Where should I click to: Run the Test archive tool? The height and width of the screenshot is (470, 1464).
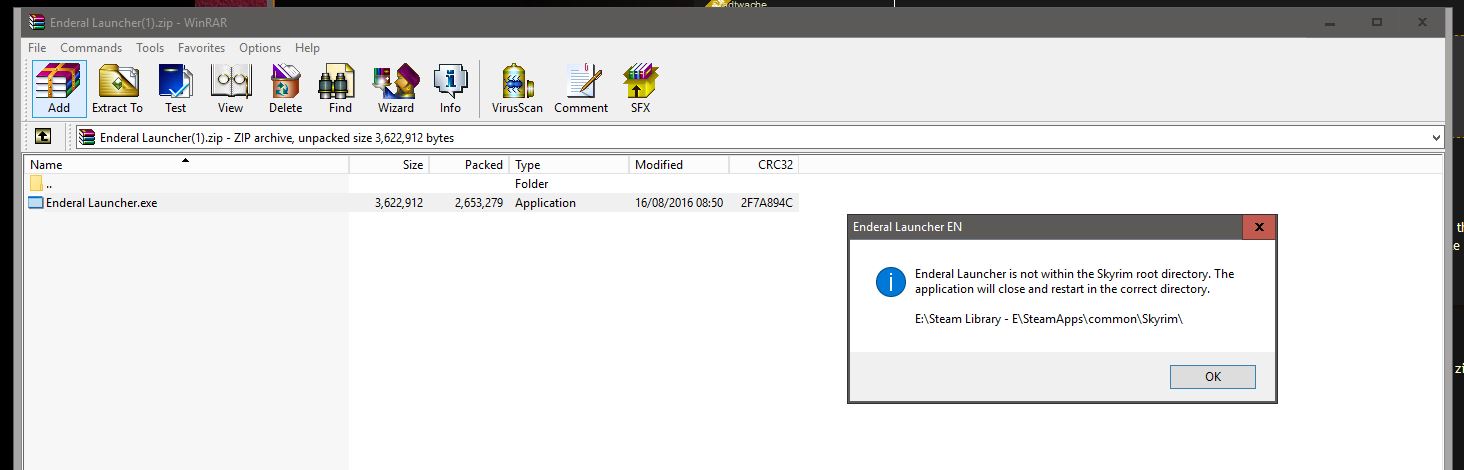(x=175, y=89)
